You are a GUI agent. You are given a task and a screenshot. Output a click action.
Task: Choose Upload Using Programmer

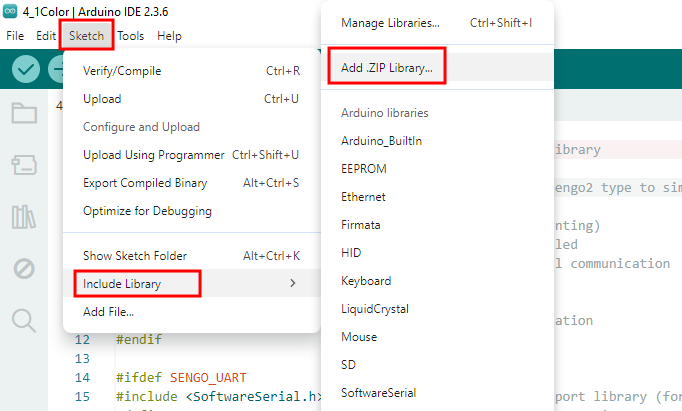click(x=191, y=155)
